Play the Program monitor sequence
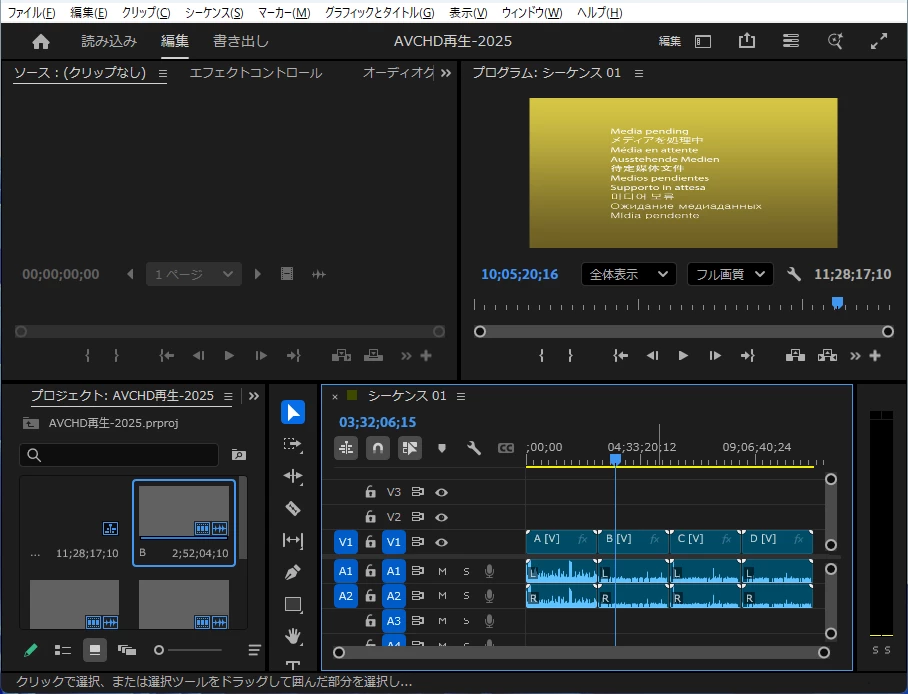The image size is (908, 694). [683, 356]
